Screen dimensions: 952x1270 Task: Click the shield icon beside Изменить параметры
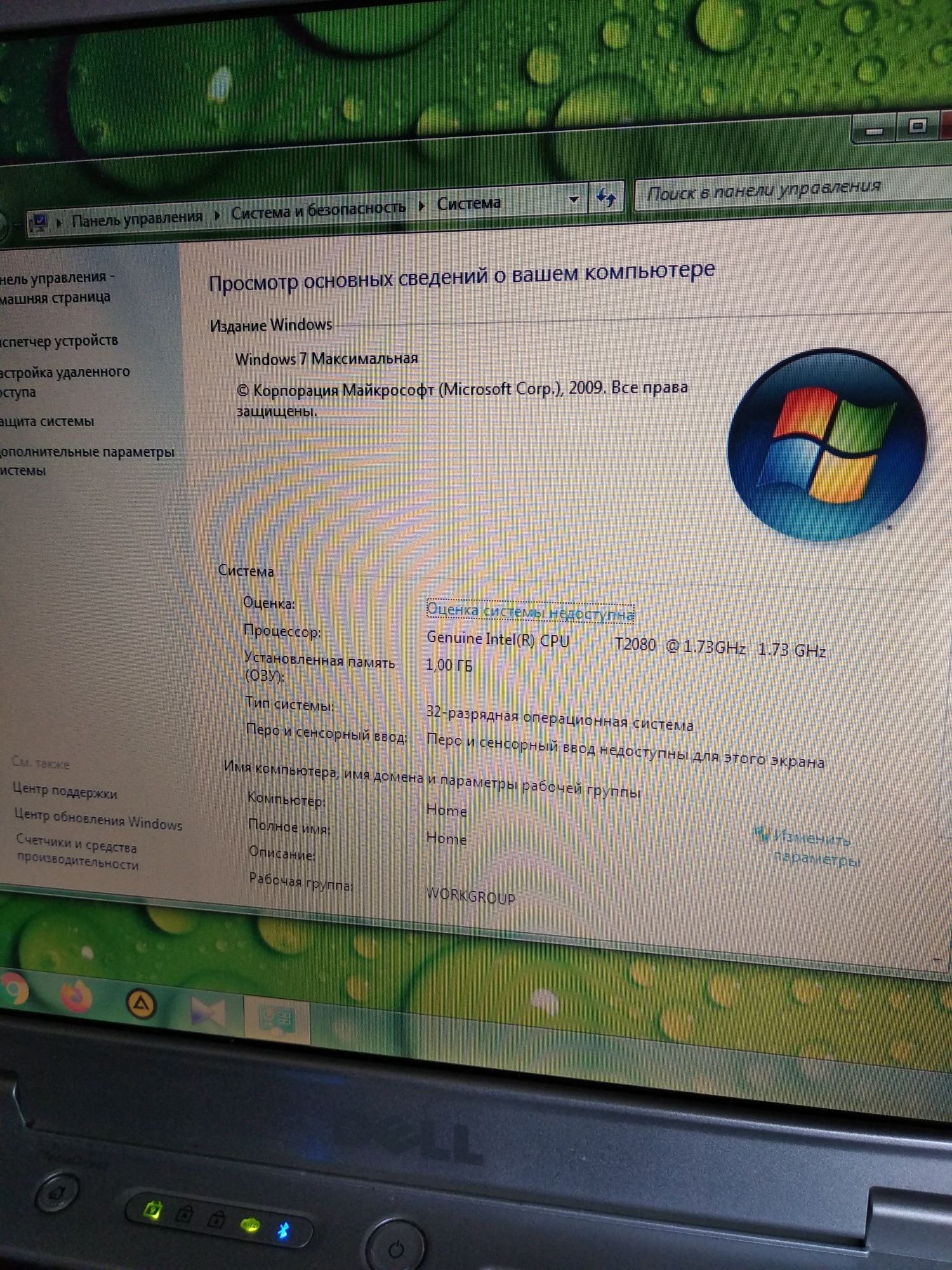tap(762, 834)
